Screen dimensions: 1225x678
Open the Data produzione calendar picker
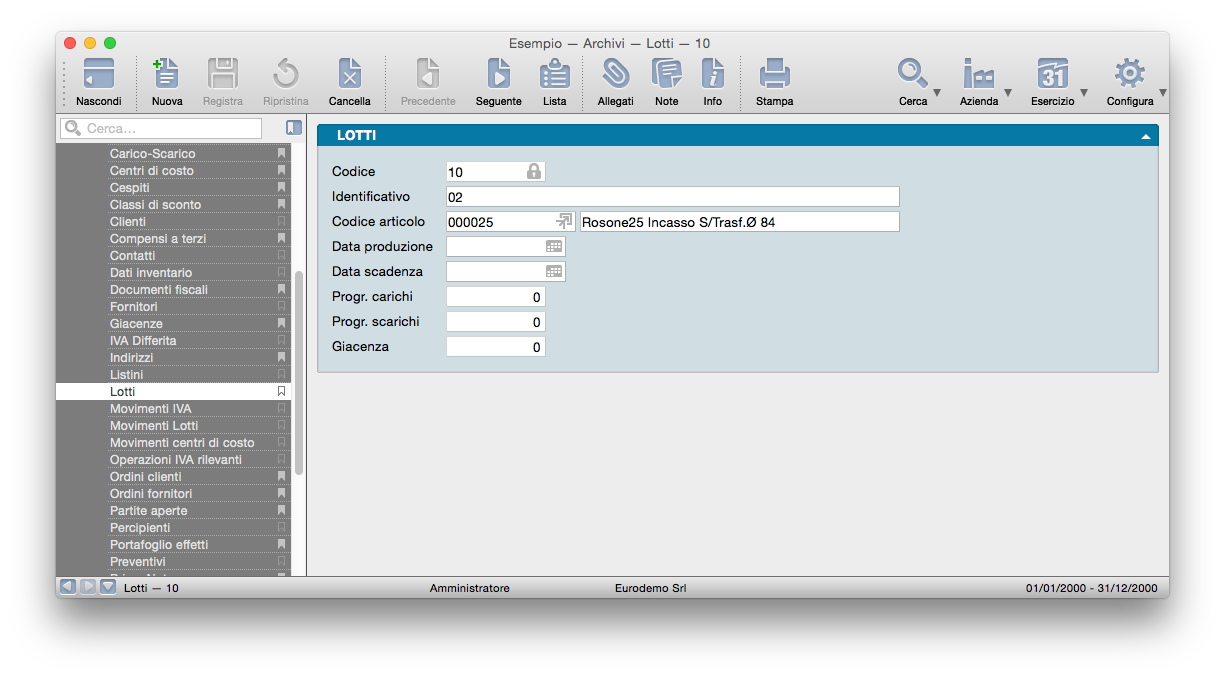coord(554,246)
